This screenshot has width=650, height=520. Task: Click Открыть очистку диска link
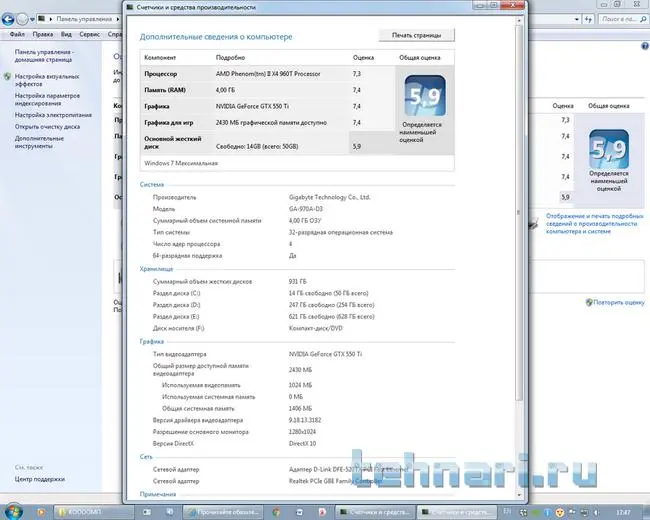[47, 127]
